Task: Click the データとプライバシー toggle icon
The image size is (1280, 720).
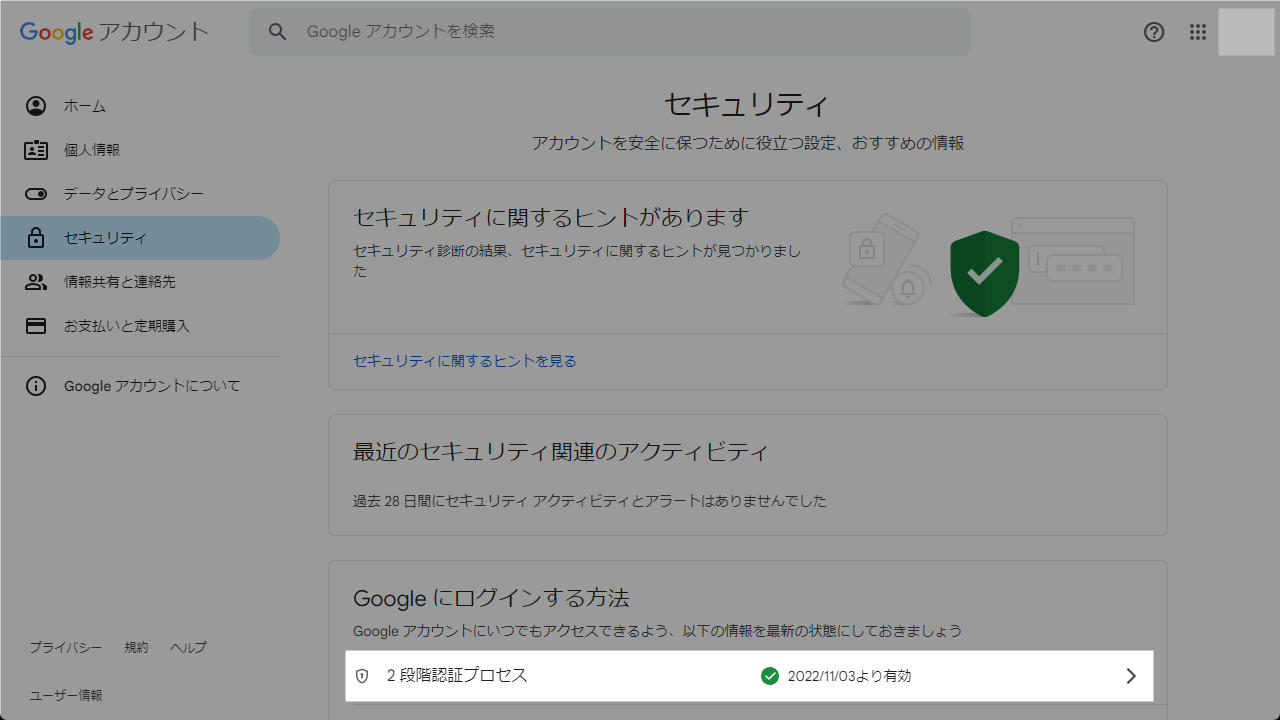Action: pos(36,194)
